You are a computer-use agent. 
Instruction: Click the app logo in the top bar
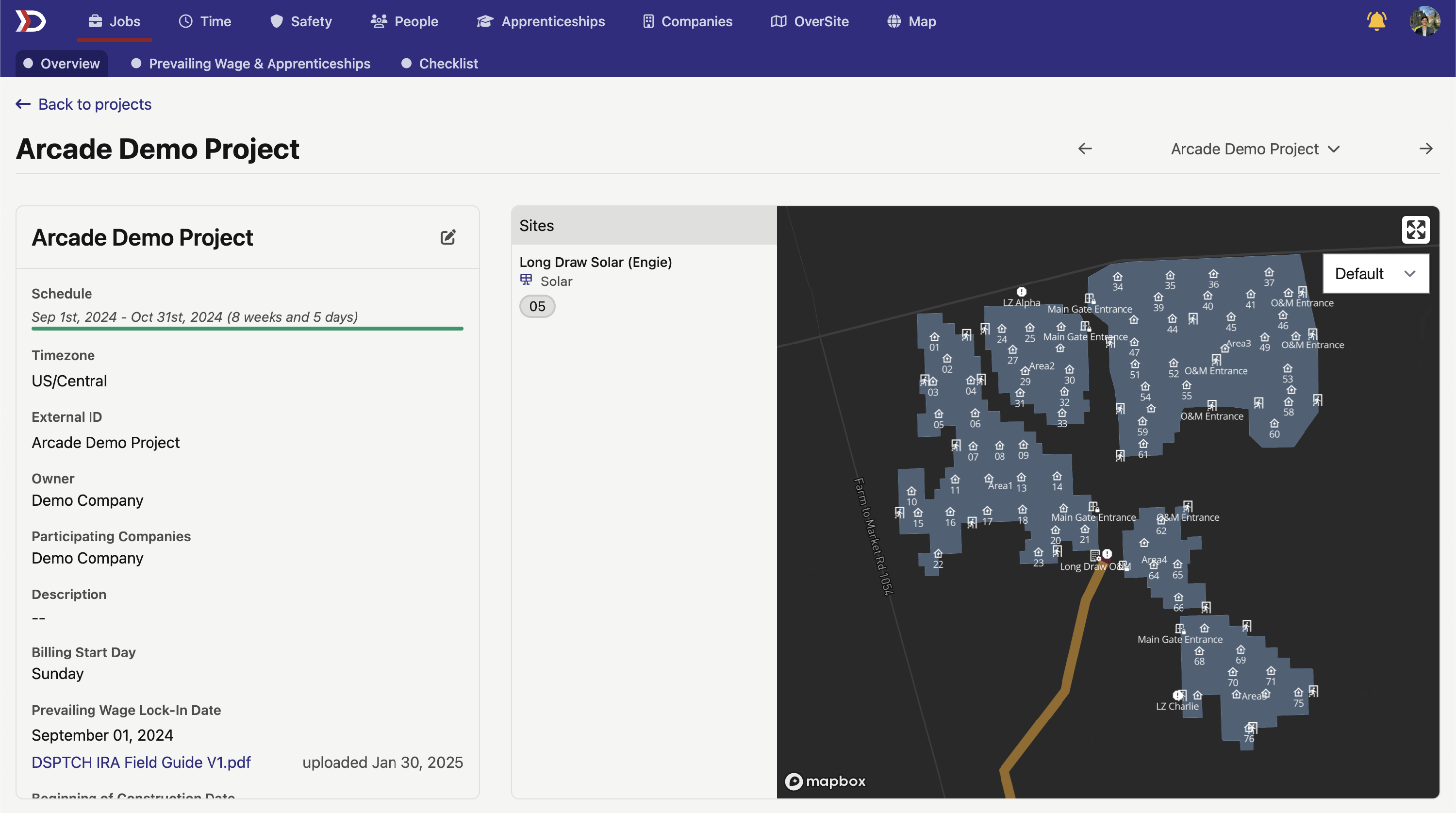pos(31,21)
